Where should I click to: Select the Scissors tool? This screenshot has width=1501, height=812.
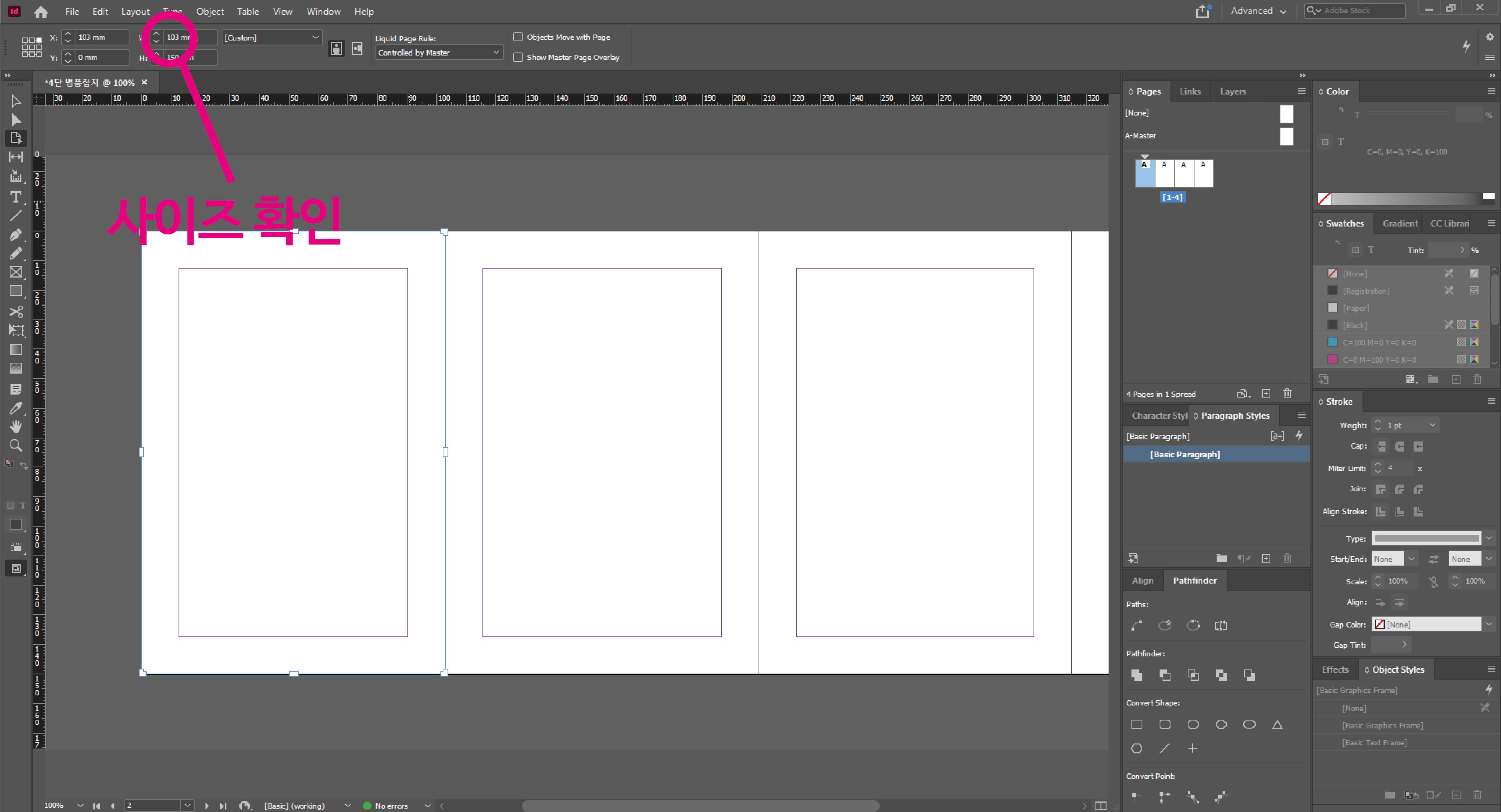(16, 312)
